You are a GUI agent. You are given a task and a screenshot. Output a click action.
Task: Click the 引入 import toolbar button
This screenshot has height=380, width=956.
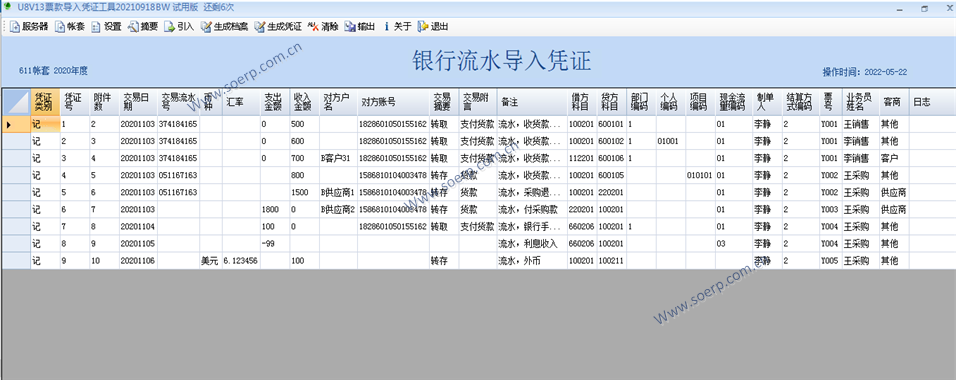179,27
